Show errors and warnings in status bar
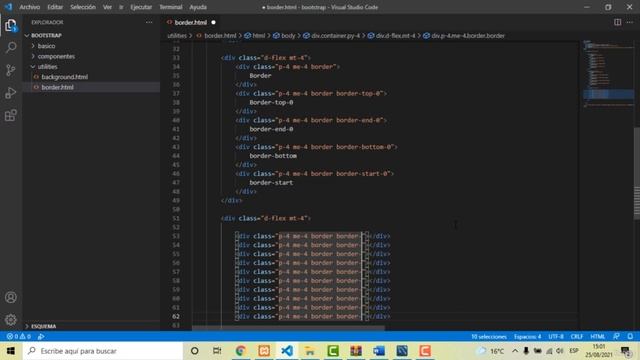 [18, 336]
